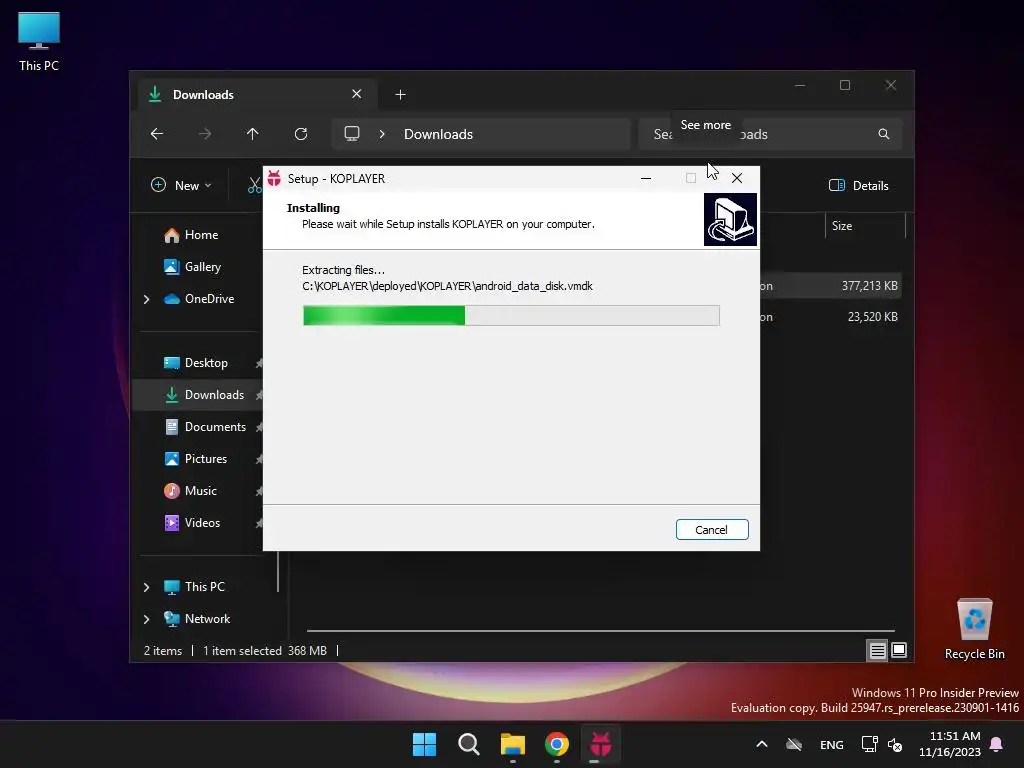Image resolution: width=1024 pixels, height=768 pixels.
Task: Go back in File Explorer
Action: (157, 134)
